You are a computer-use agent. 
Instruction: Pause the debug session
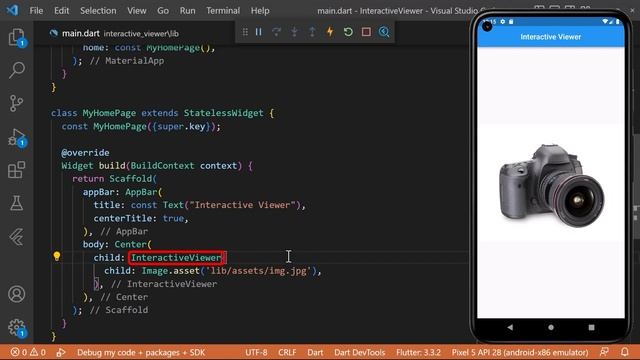click(x=259, y=32)
